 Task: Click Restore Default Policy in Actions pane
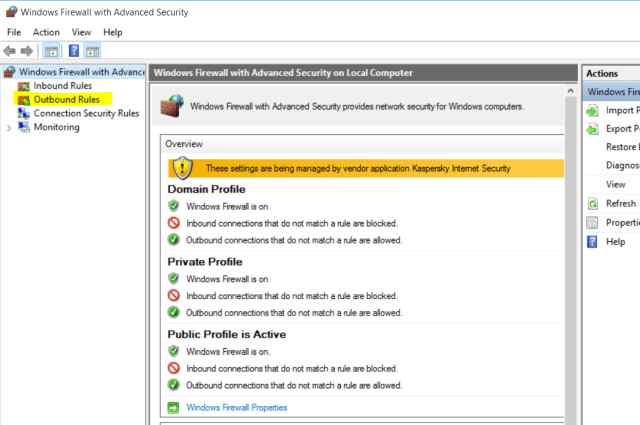(x=622, y=147)
